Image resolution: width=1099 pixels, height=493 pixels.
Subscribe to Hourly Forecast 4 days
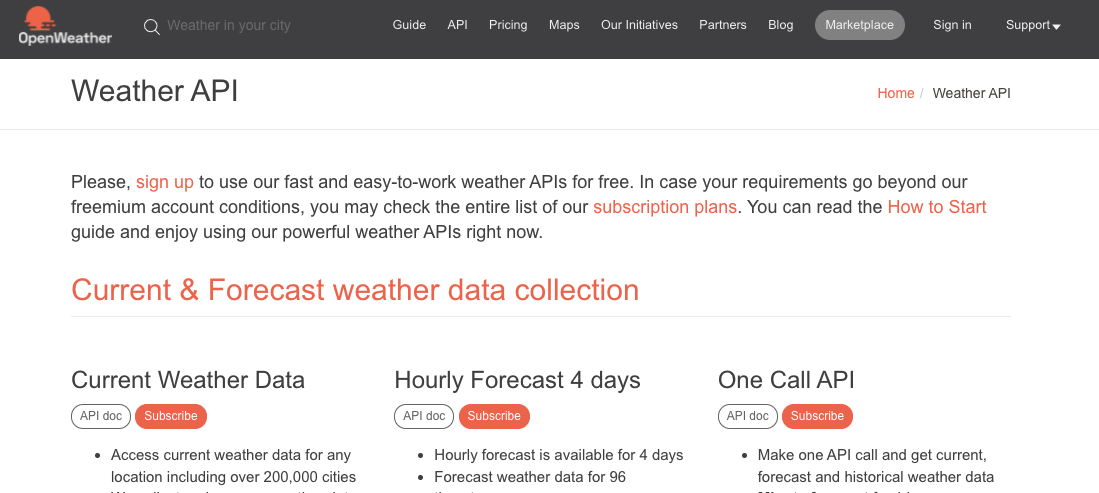pos(494,416)
